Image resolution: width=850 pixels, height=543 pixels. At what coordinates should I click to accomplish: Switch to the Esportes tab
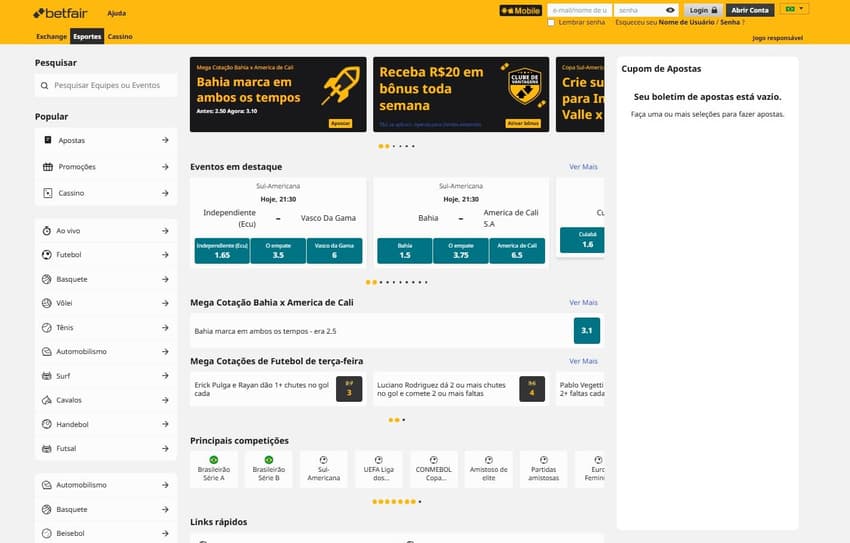point(87,37)
